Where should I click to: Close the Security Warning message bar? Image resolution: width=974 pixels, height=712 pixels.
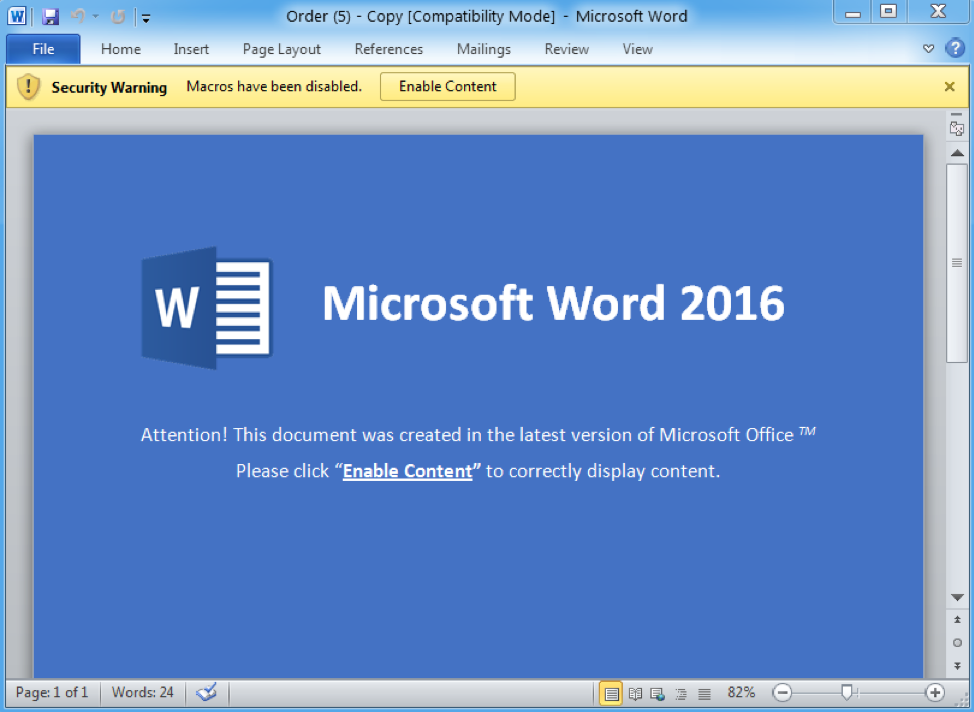pyautogui.click(x=949, y=86)
